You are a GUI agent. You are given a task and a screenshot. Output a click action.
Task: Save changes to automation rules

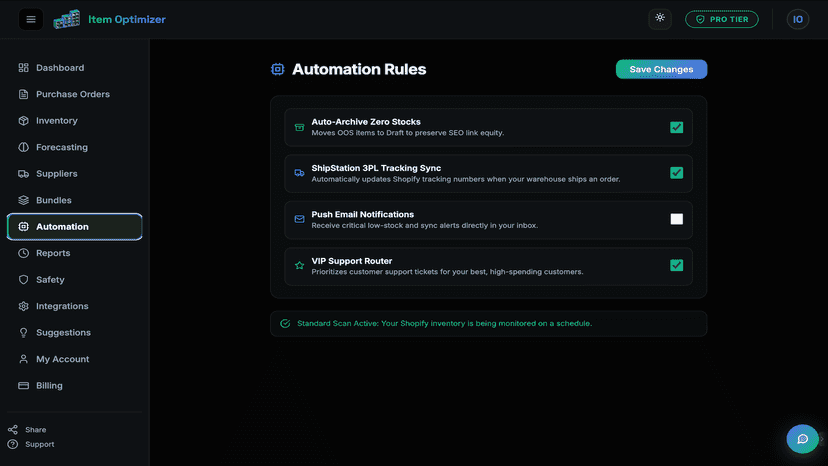[661, 69]
